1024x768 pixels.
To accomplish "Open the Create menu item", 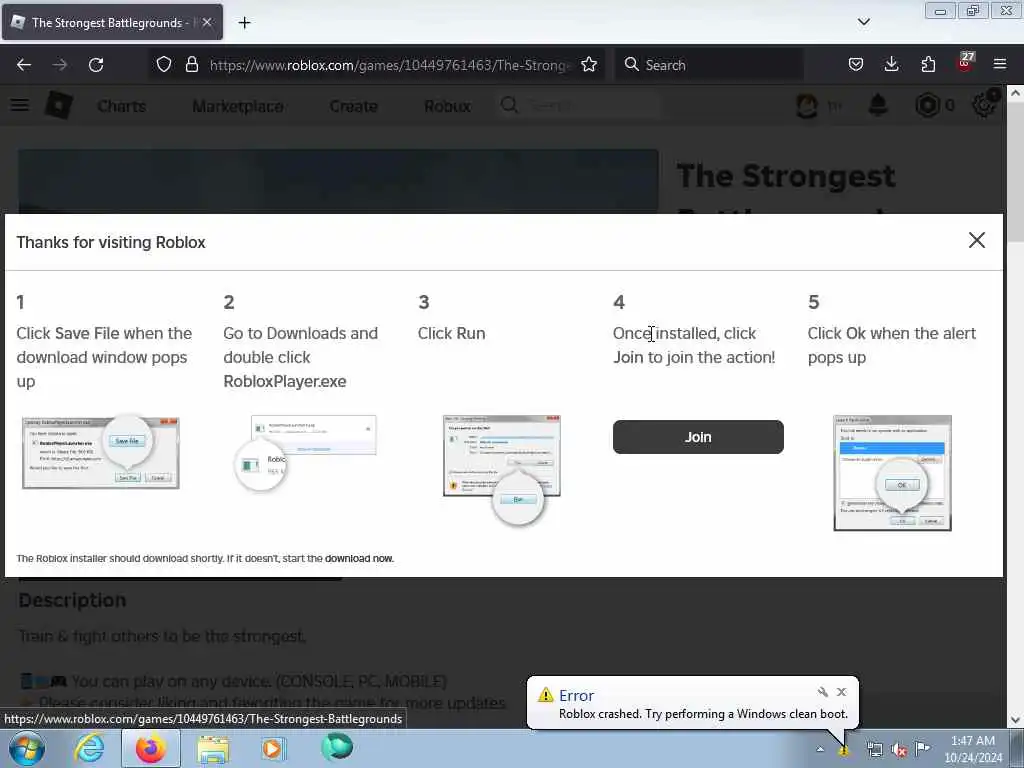I will coord(353,106).
